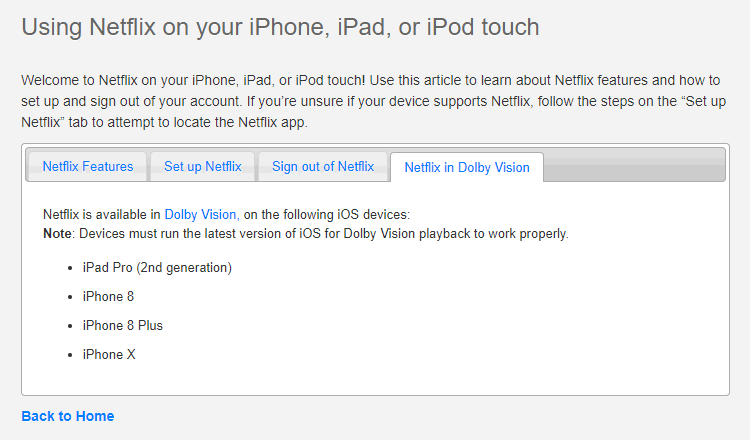Follow the Dolby Vision hyperlink
Image resolution: width=750 pixels, height=440 pixels.
coord(200,214)
